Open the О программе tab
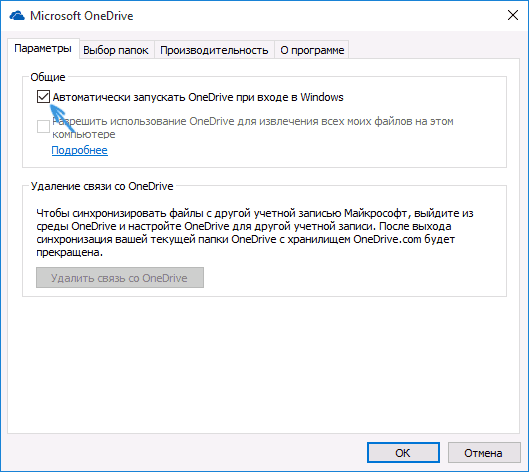Viewport: 529px width, 472px height. (x=312, y=50)
